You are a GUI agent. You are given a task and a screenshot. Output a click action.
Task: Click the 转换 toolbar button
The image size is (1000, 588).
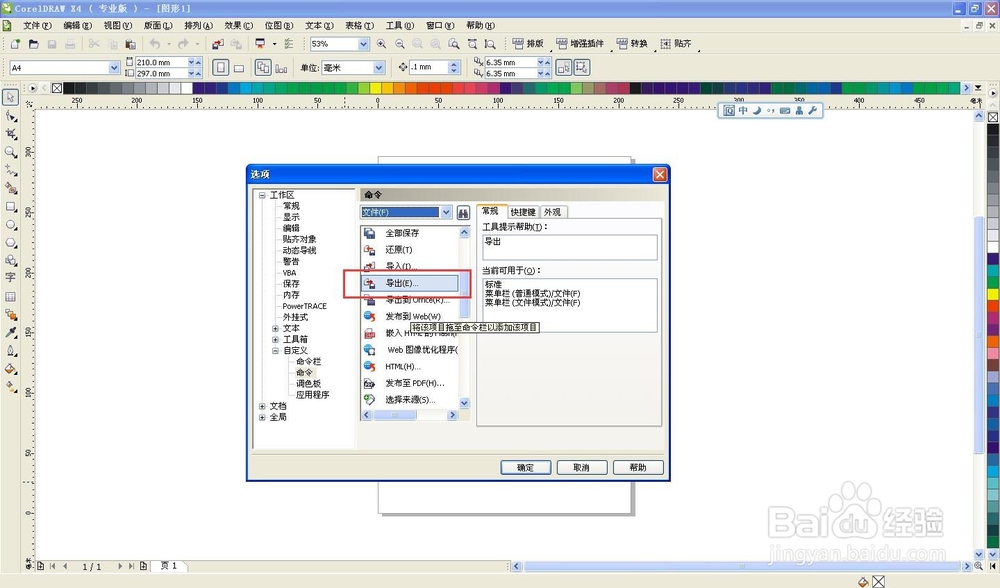tap(633, 43)
